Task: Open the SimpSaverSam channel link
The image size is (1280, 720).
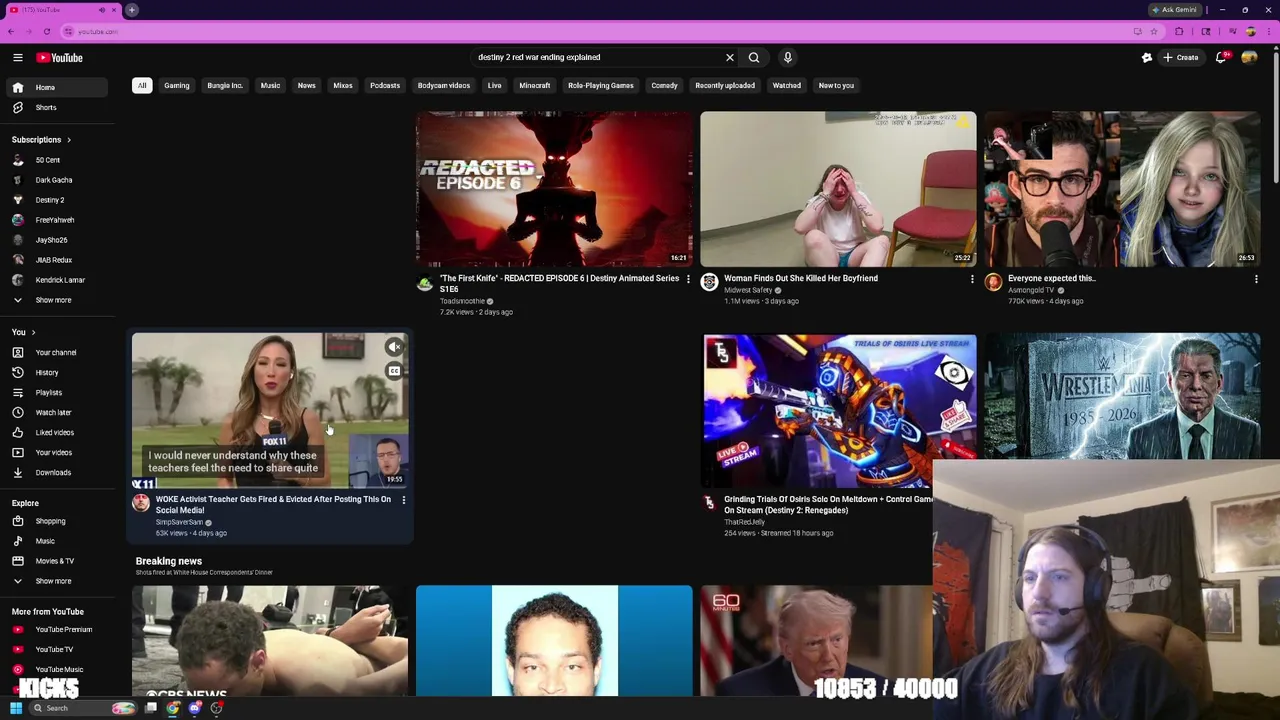Action: (179, 522)
